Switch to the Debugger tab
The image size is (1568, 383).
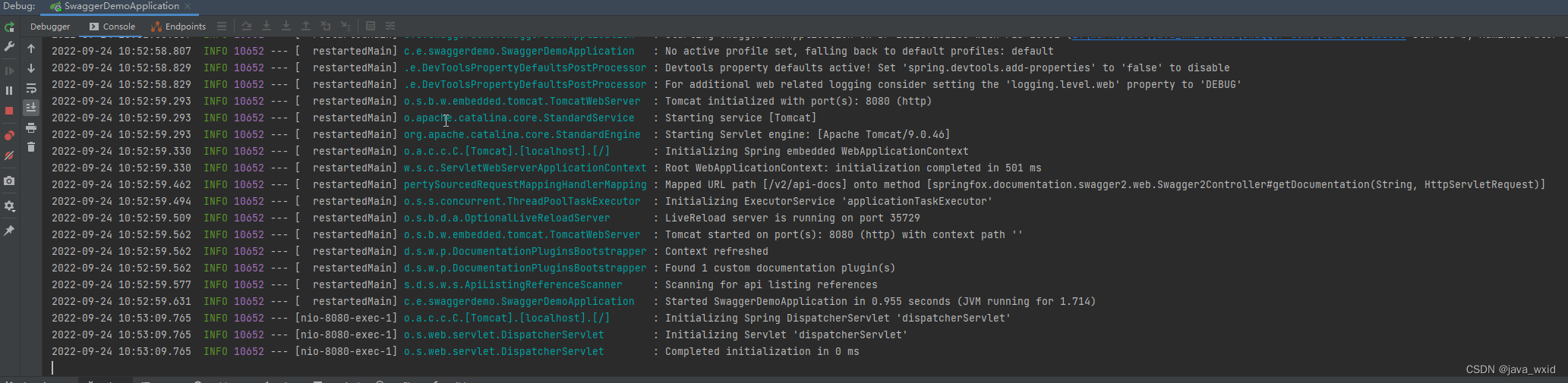[x=50, y=27]
